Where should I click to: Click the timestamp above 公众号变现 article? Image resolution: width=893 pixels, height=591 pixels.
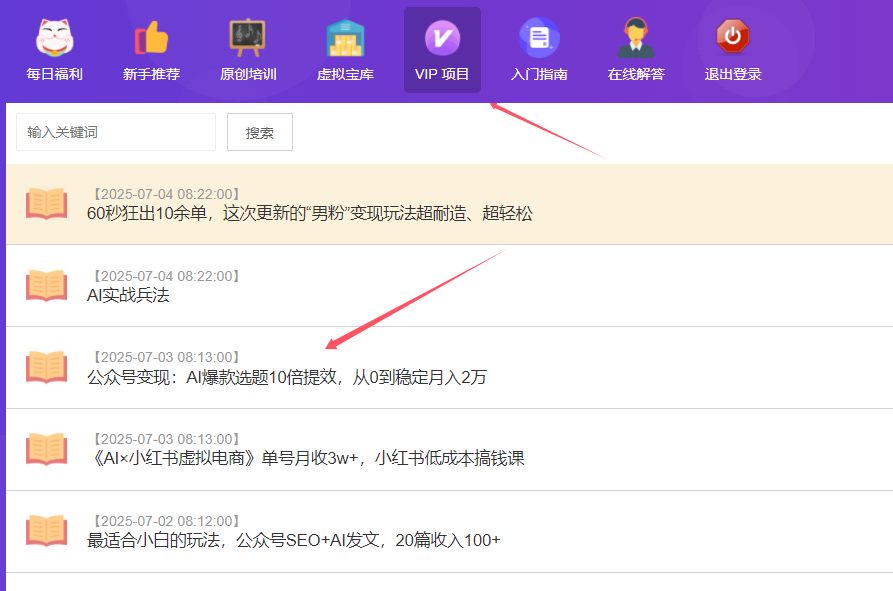tap(166, 357)
